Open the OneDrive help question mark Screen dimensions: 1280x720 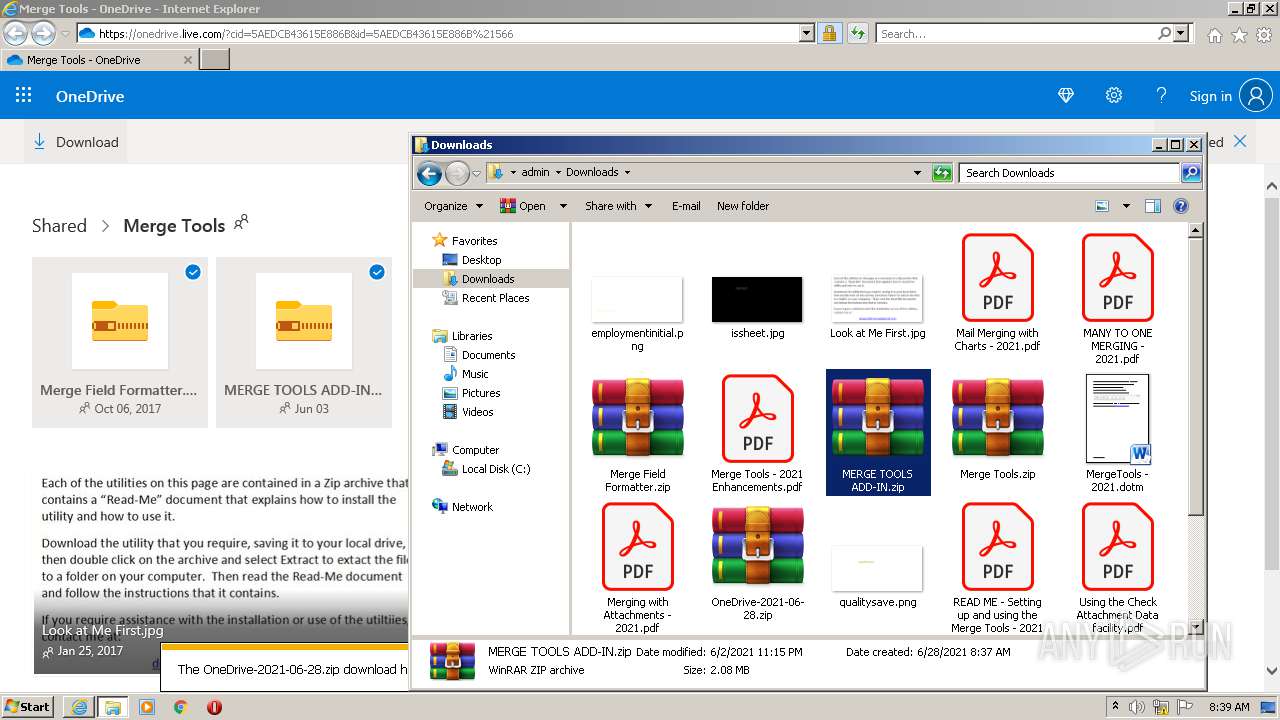(x=1161, y=96)
